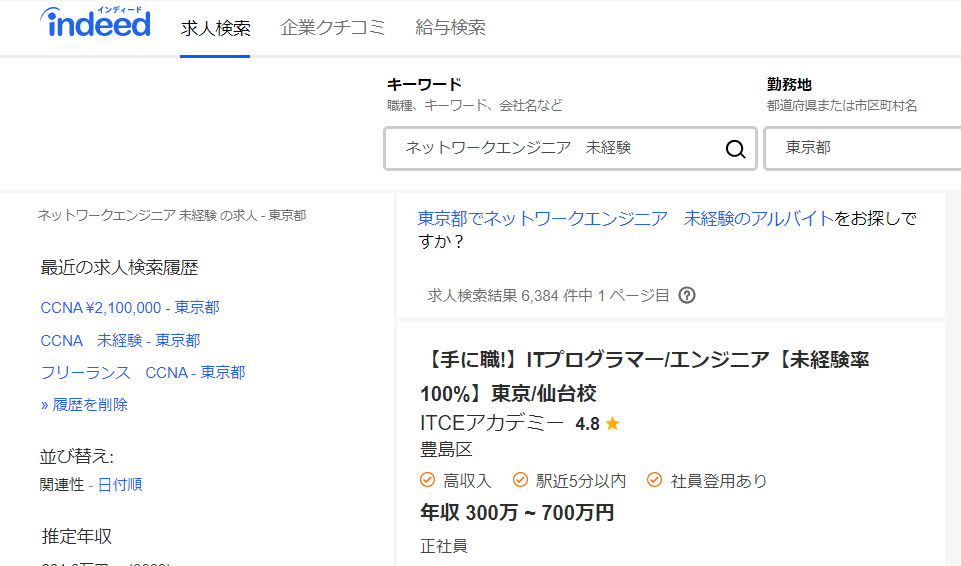Focus the 勤務地 field containing 東京都

pos(863,148)
